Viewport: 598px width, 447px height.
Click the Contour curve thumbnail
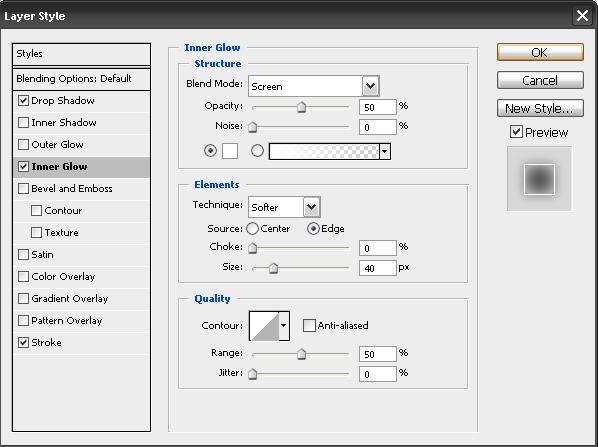point(264,326)
